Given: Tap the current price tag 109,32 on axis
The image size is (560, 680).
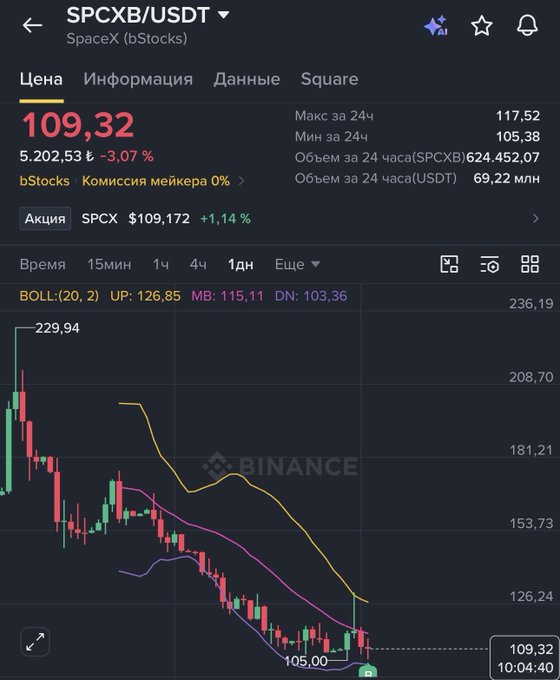Looking at the screenshot, I should point(524,658).
